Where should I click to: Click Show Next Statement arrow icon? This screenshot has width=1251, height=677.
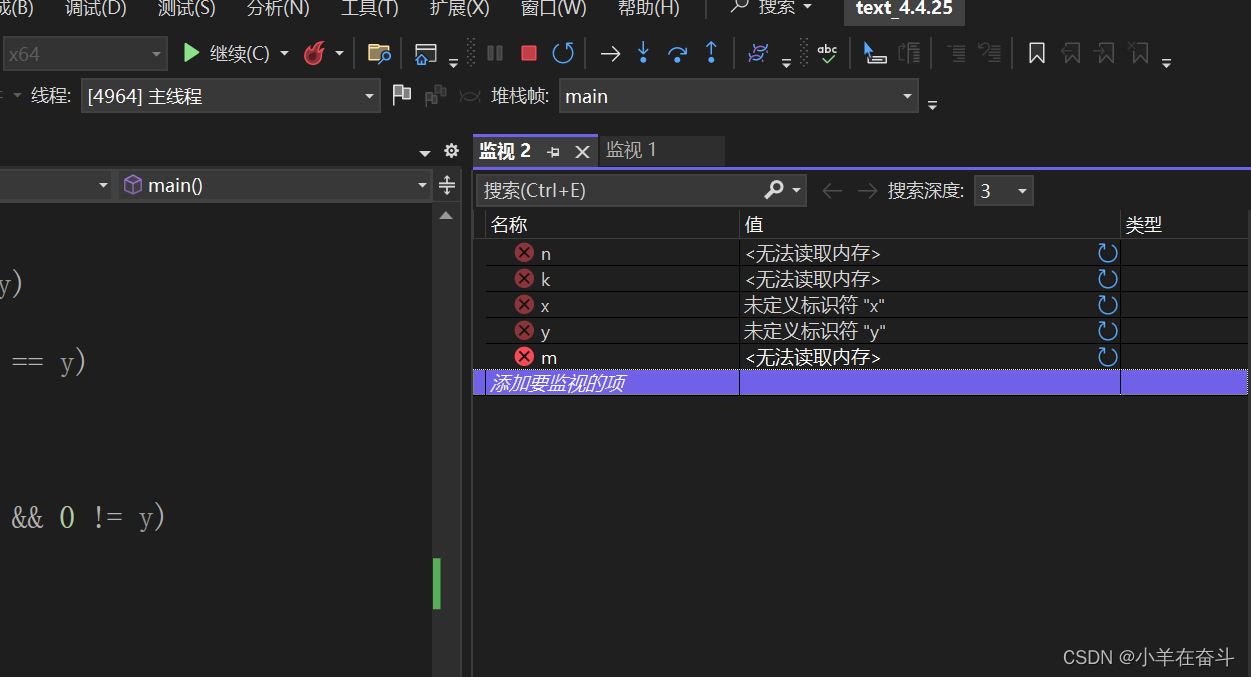coord(610,53)
